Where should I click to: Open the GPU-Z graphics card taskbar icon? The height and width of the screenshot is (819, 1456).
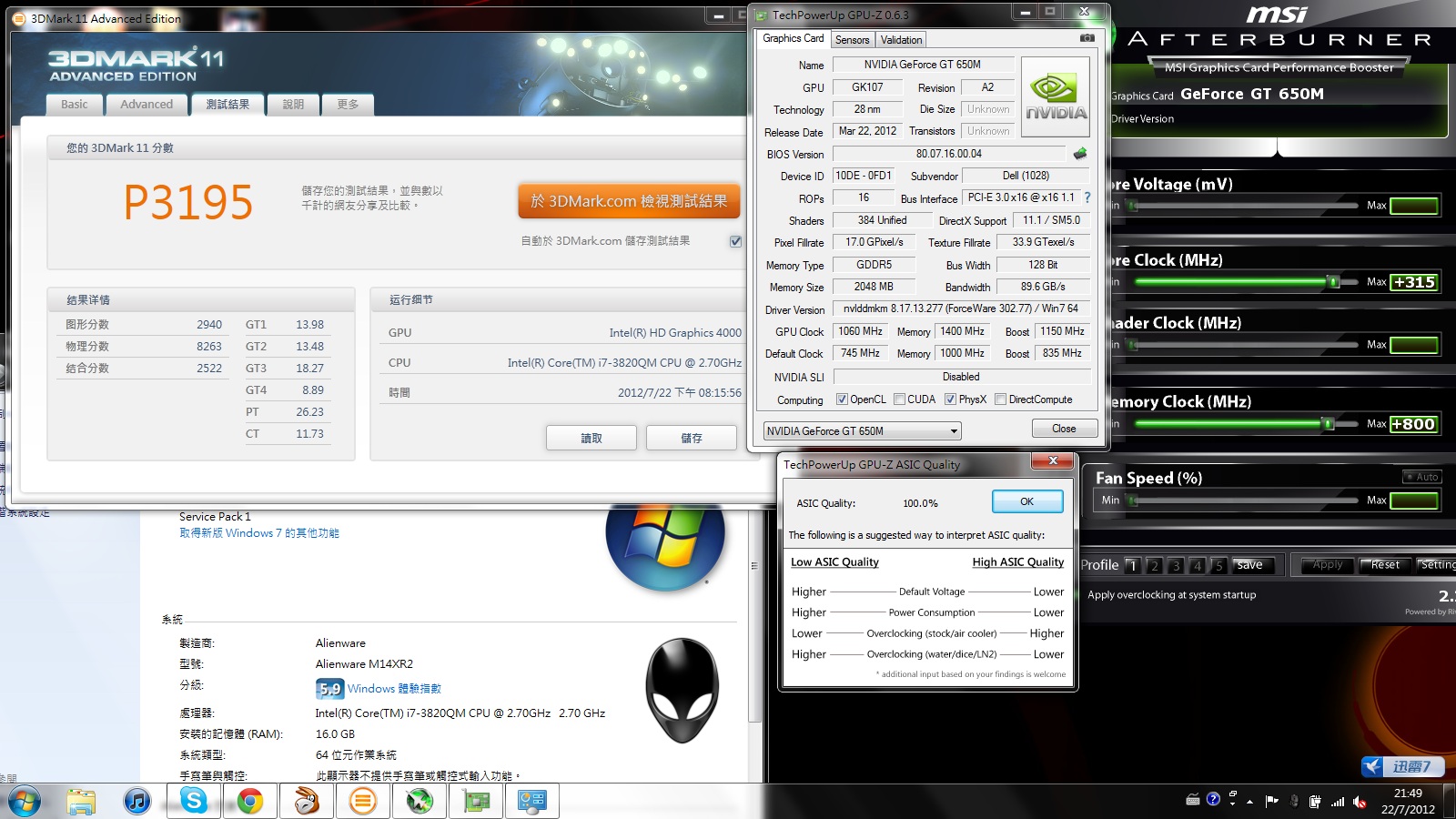pos(476,802)
